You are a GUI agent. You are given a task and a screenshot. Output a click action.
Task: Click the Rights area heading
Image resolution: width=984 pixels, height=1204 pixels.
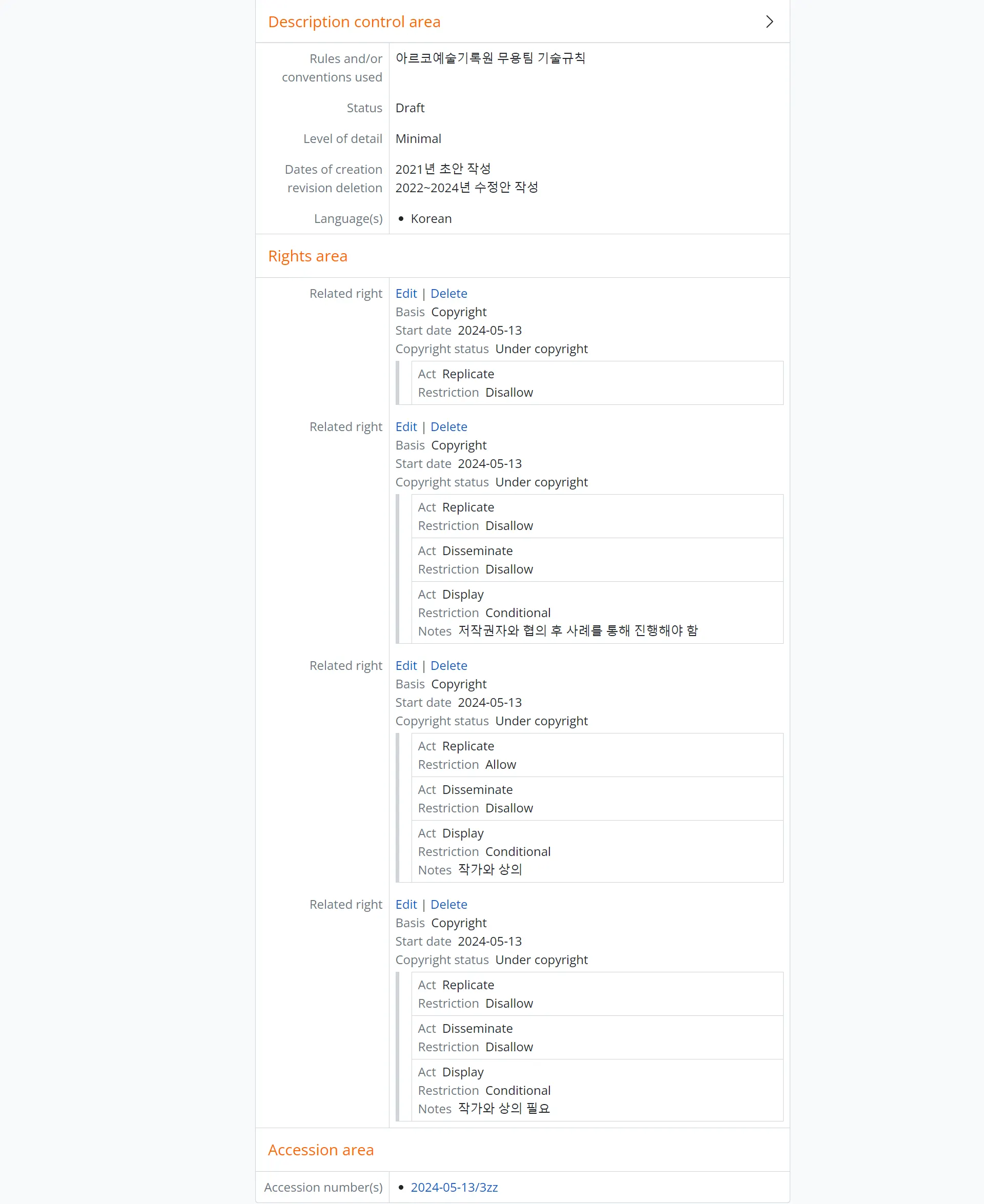point(307,256)
